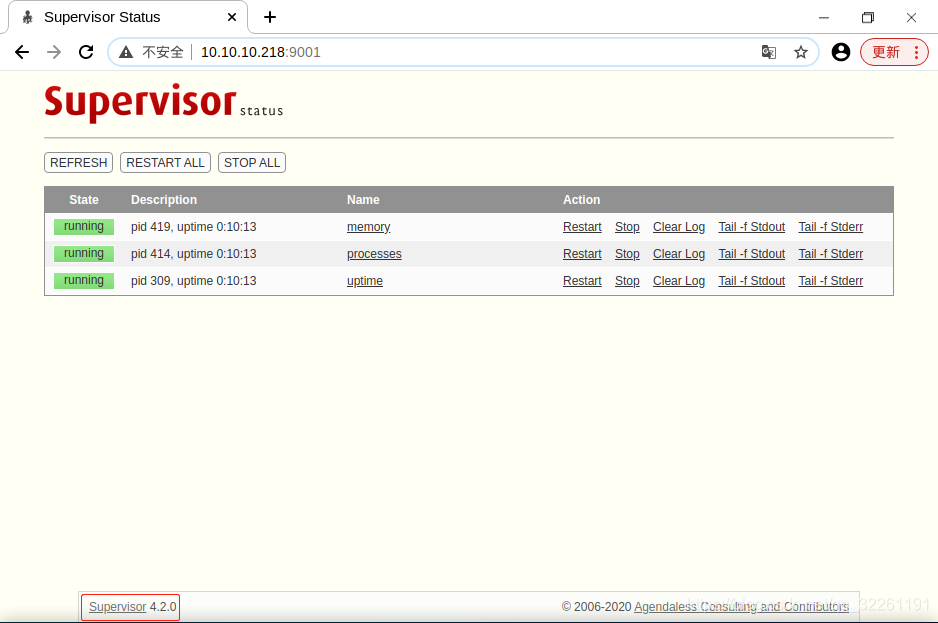
Task: Clear Log for the memory process
Action: 679,227
